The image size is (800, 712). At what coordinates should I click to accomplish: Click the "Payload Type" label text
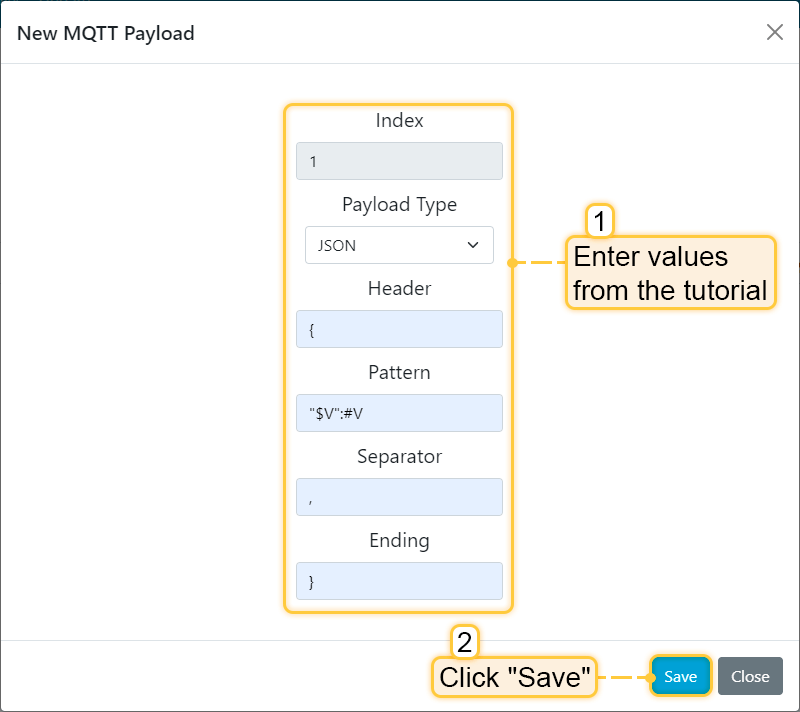click(x=399, y=205)
